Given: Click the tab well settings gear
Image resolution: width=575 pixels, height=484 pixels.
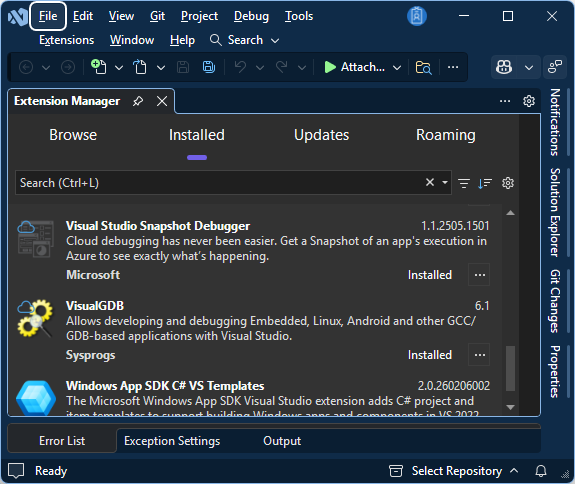Looking at the screenshot, I should pyautogui.click(x=529, y=101).
